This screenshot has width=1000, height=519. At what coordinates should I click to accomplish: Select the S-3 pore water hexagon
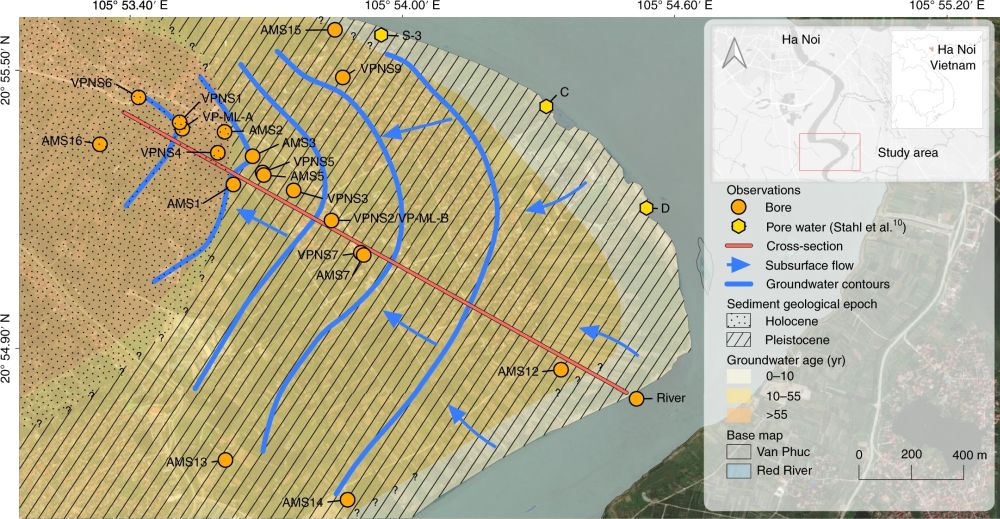coord(381,35)
